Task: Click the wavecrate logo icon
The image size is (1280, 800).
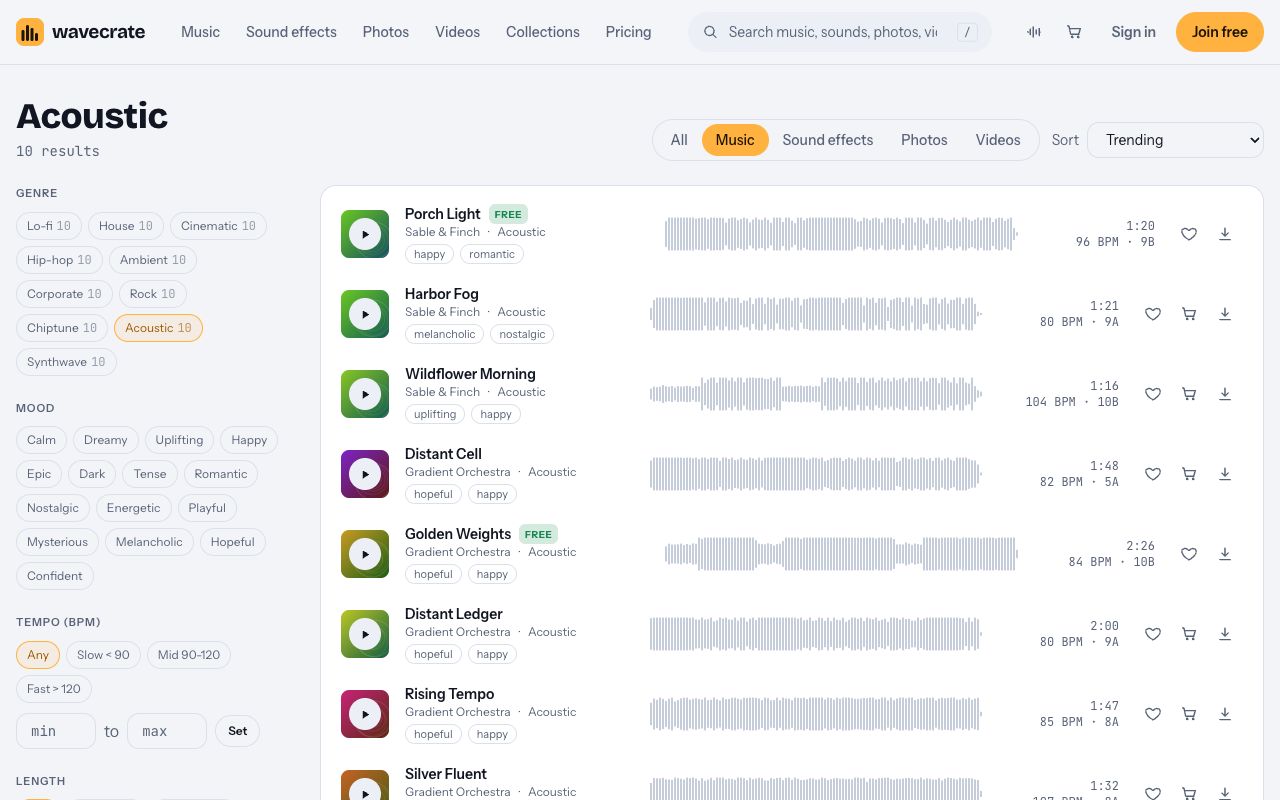Action: (30, 32)
